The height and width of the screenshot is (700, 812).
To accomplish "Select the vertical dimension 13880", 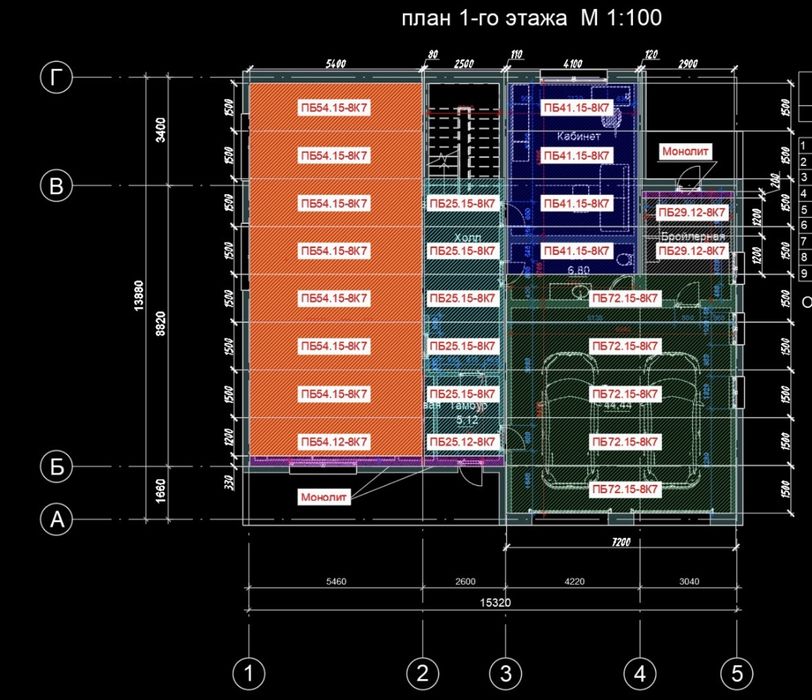I will [x=138, y=296].
